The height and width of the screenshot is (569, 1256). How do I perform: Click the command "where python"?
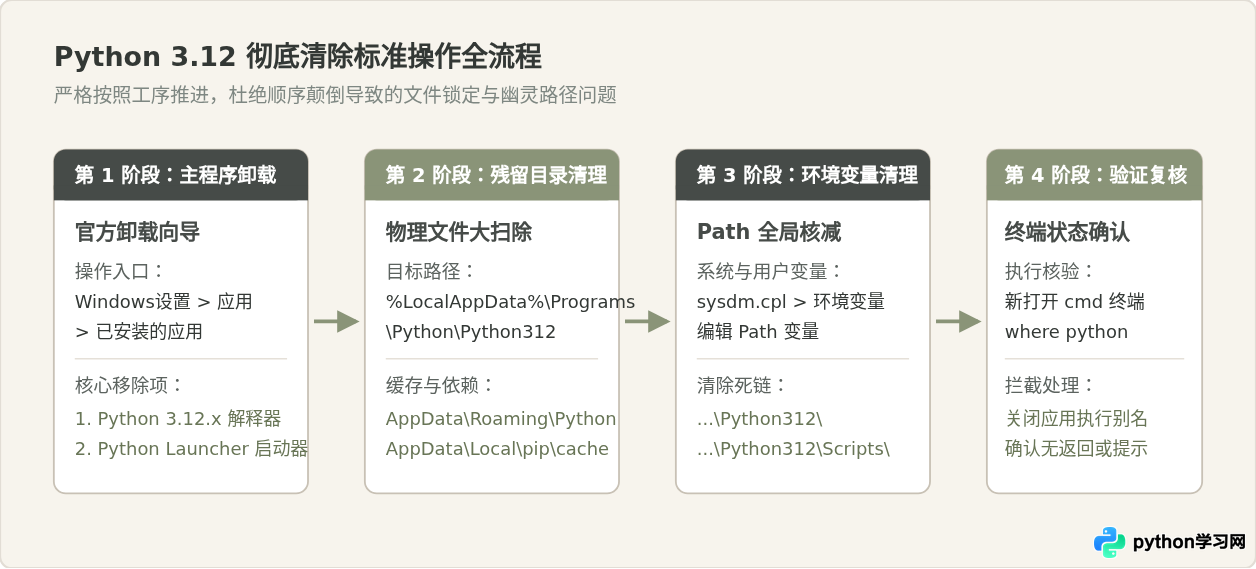tap(1066, 331)
